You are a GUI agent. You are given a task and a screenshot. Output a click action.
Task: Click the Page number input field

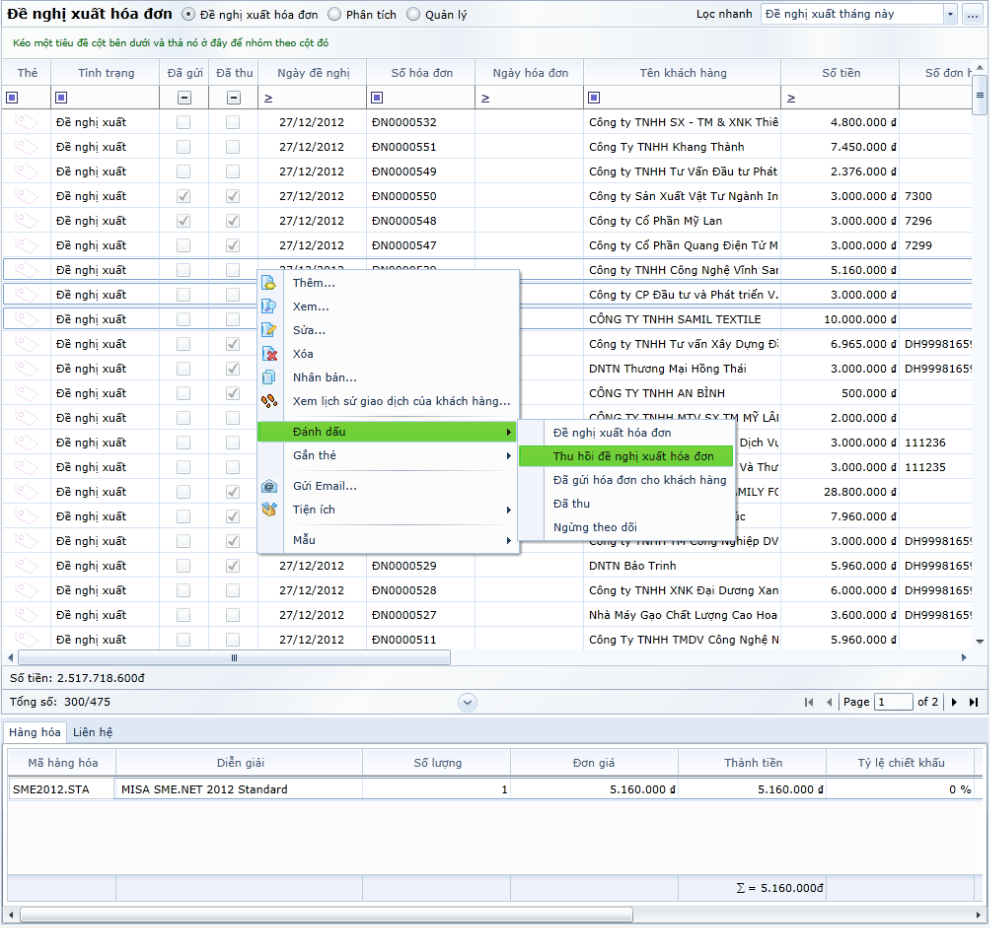coord(893,702)
